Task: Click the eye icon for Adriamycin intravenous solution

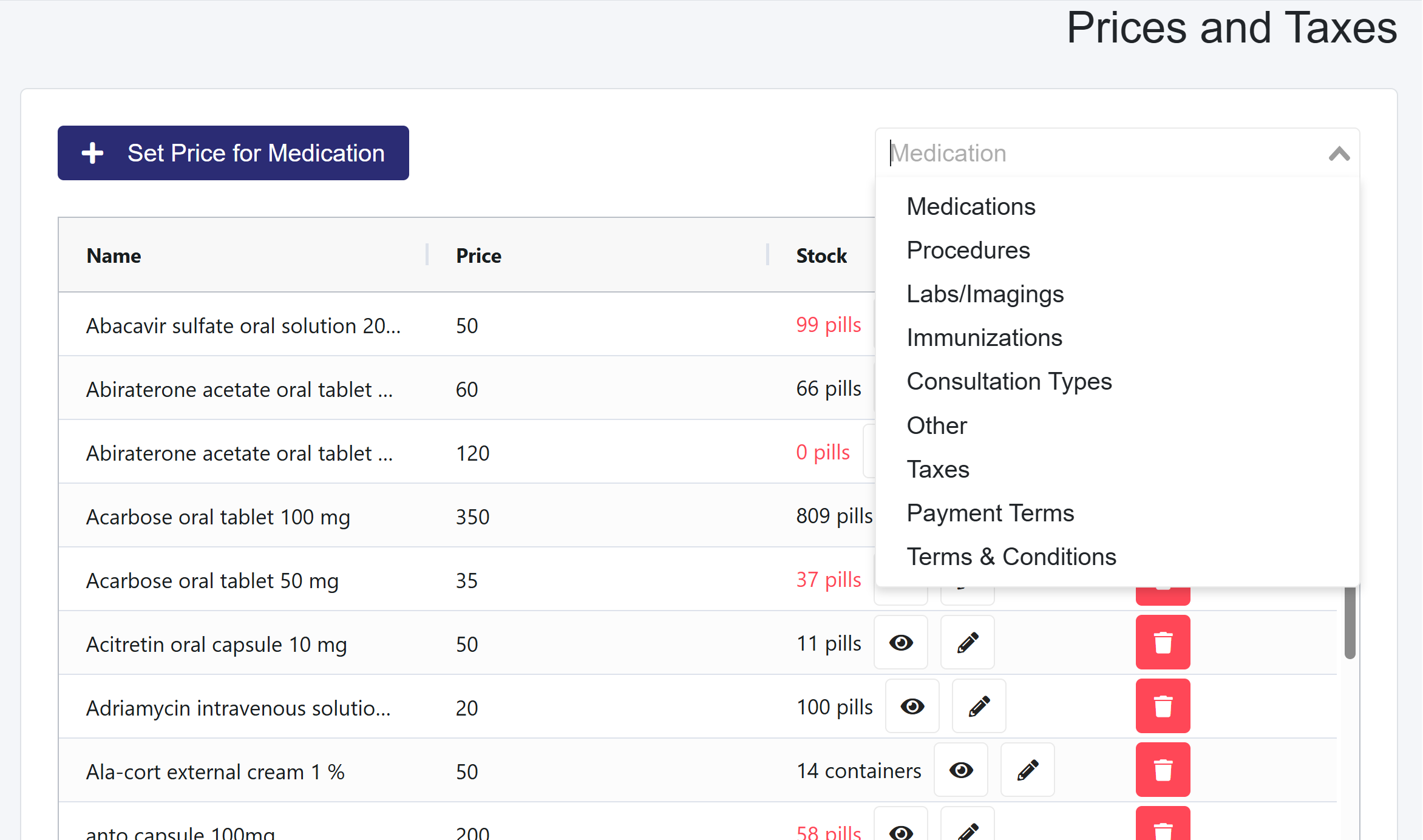Action: [912, 706]
